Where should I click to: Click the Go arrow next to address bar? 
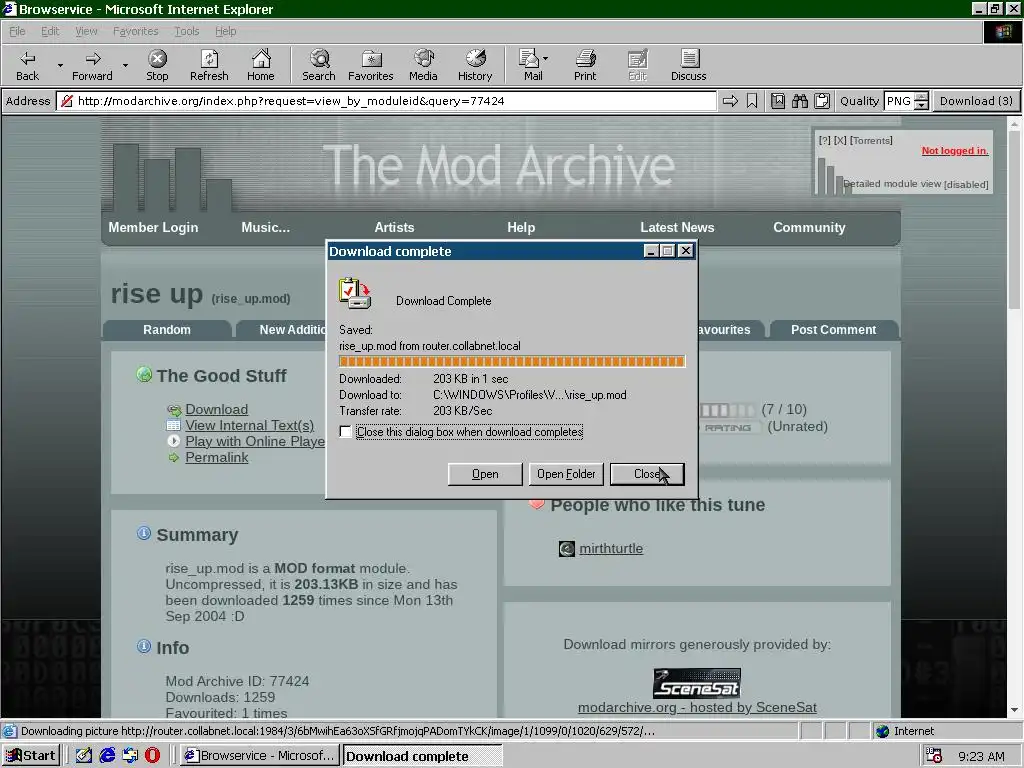tap(730, 101)
